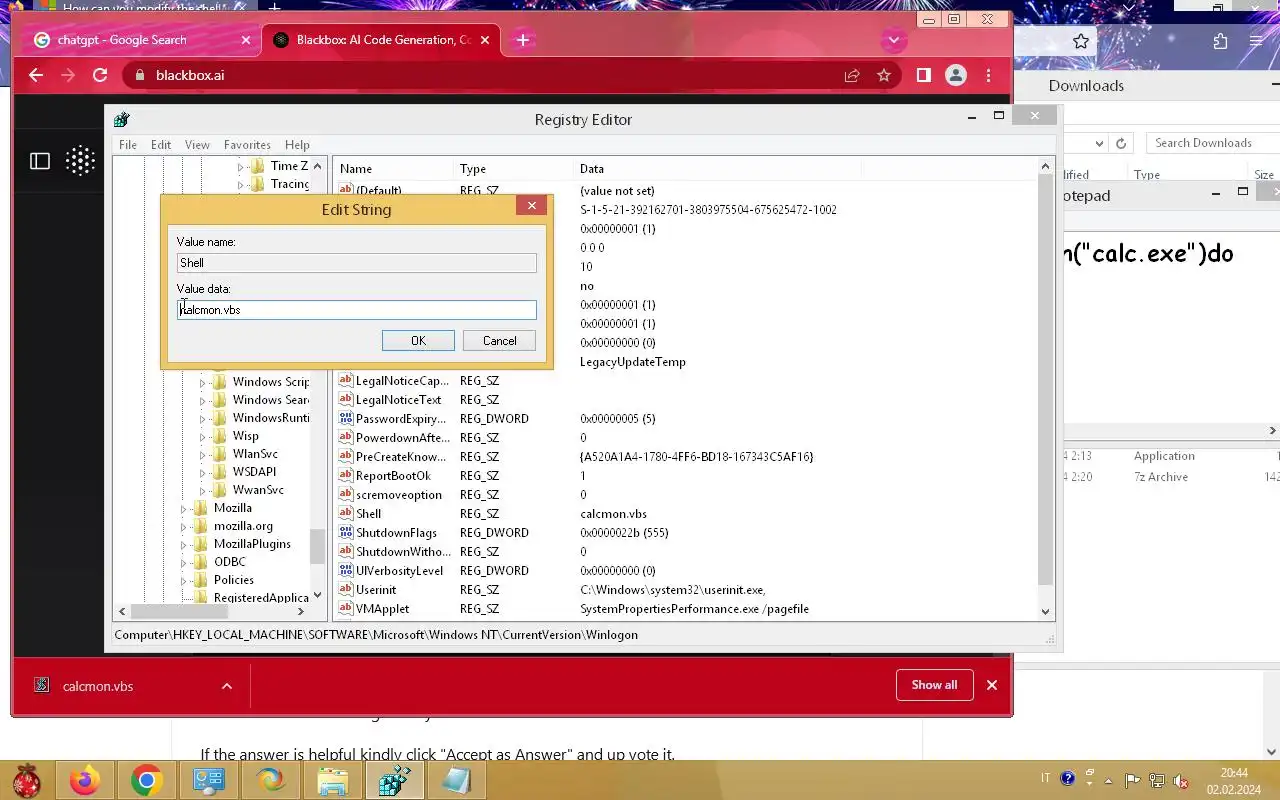Expand the Tracing registry key
This screenshot has width=1280, height=800.
(241, 185)
